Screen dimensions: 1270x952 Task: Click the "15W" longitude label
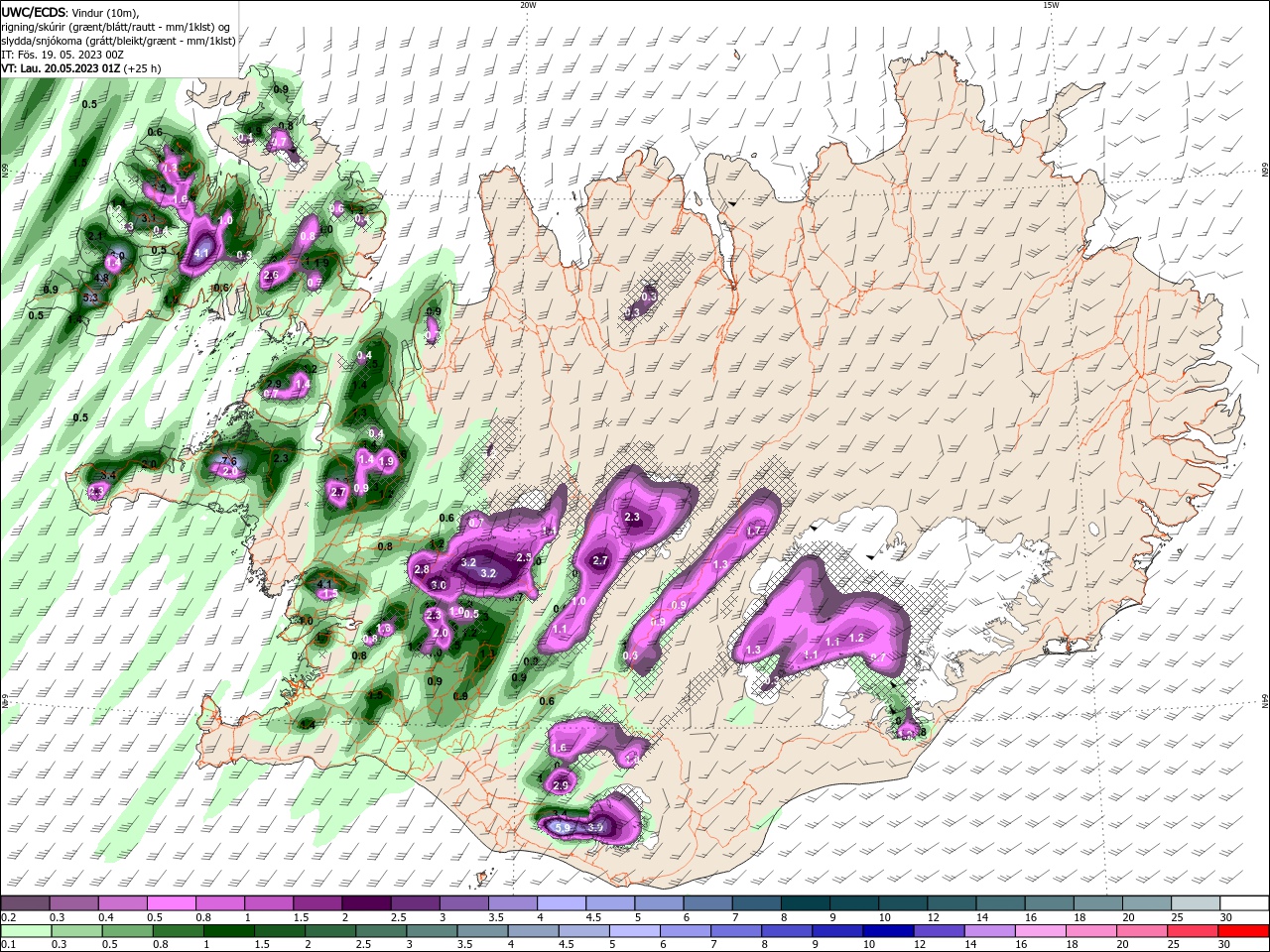1051,5
